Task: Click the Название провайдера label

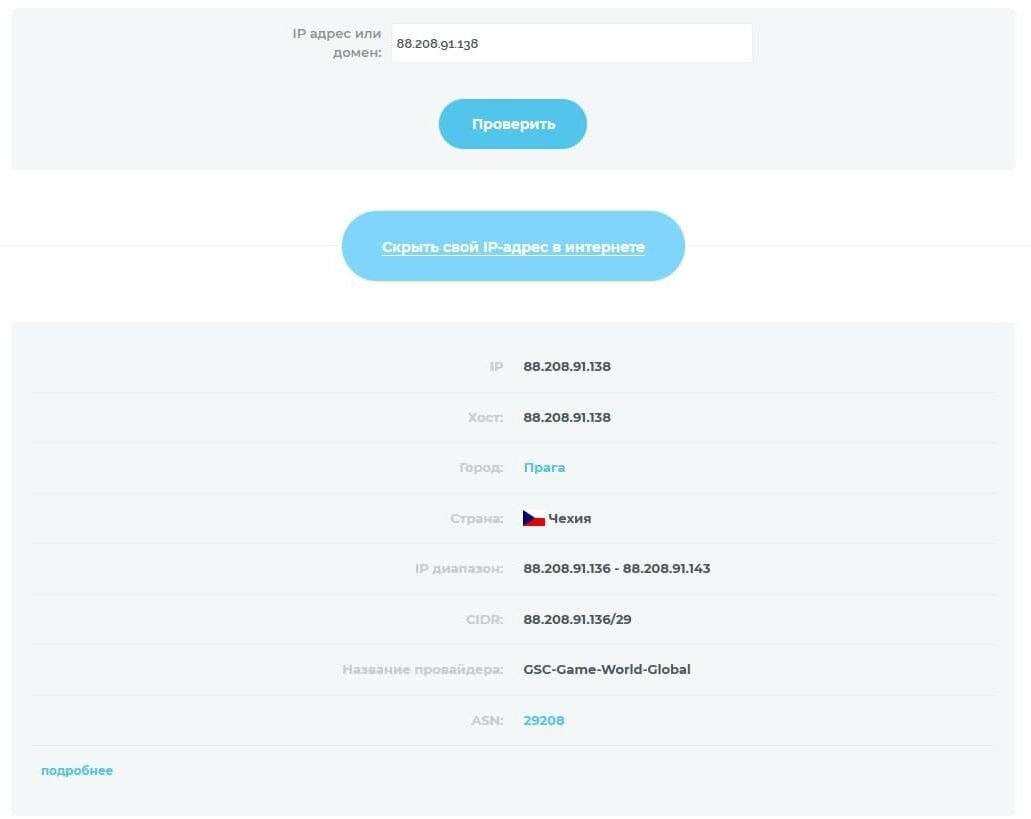Action: pyautogui.click(x=423, y=669)
